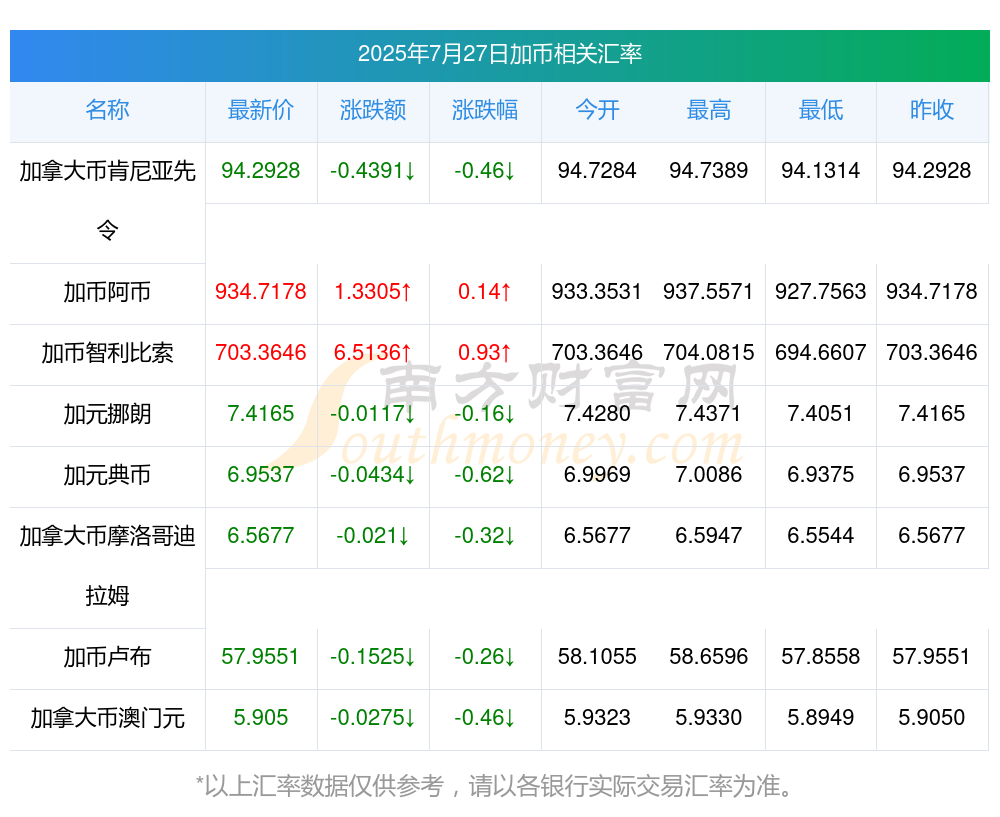Viewport: 1000px width, 817px height.
Task: Click latest price 5.905 in green
Action: click(x=261, y=718)
